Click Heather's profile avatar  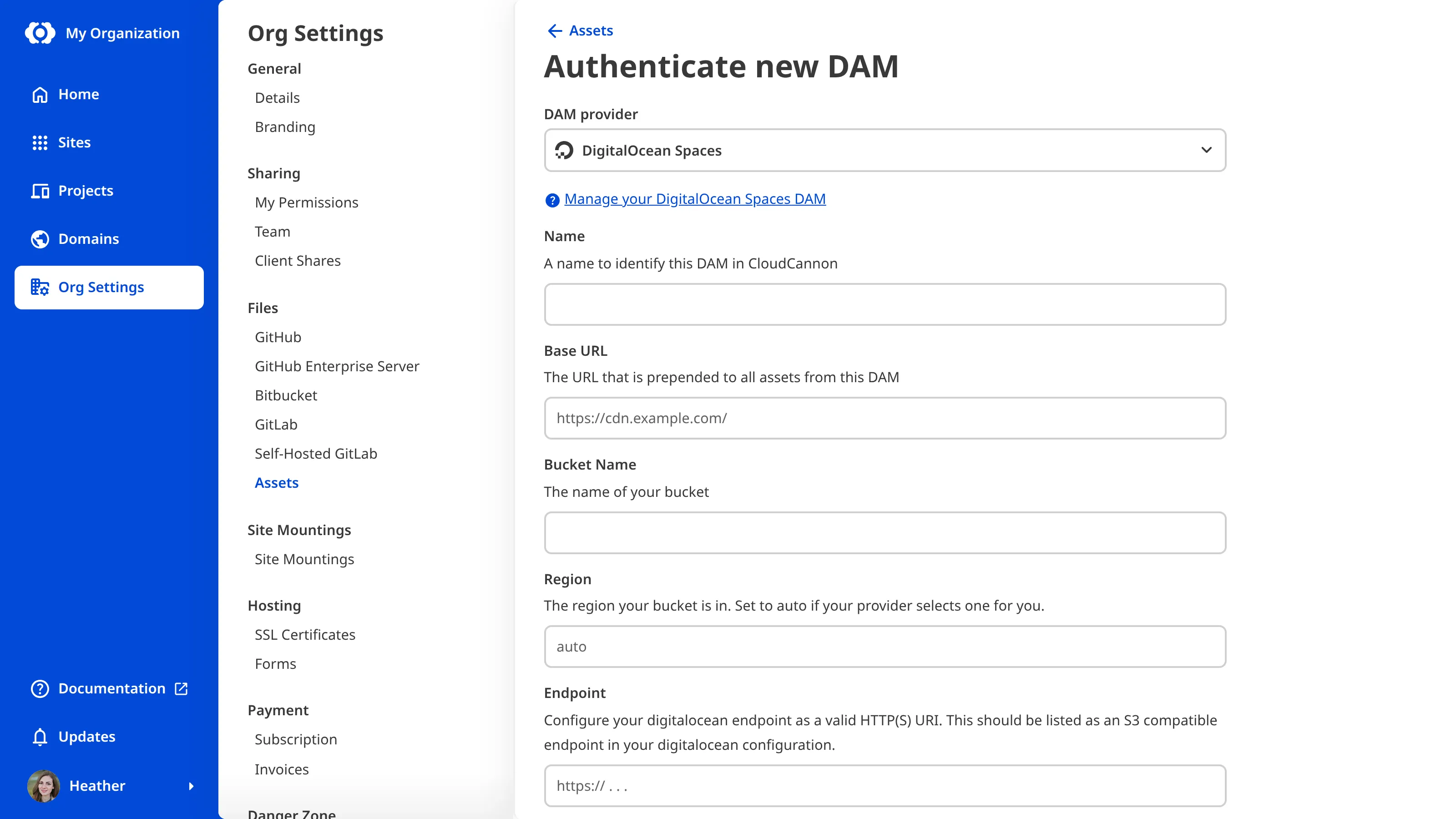coord(44,786)
